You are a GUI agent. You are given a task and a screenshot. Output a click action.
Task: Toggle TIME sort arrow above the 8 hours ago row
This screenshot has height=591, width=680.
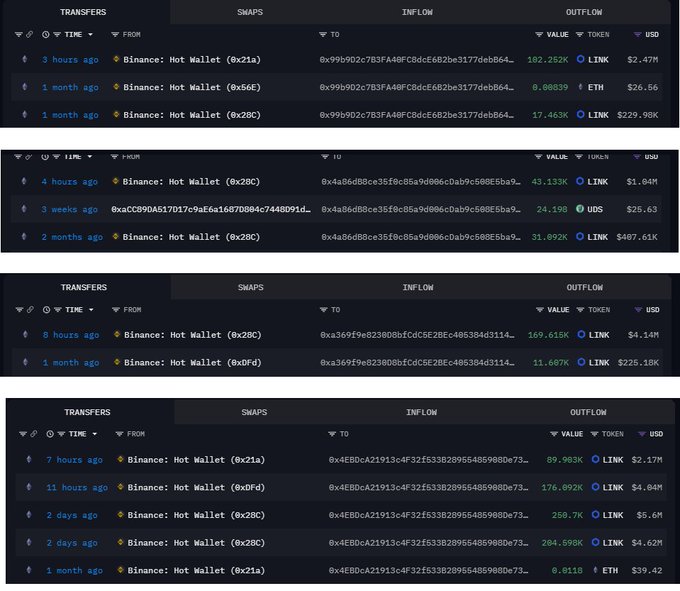(91, 310)
